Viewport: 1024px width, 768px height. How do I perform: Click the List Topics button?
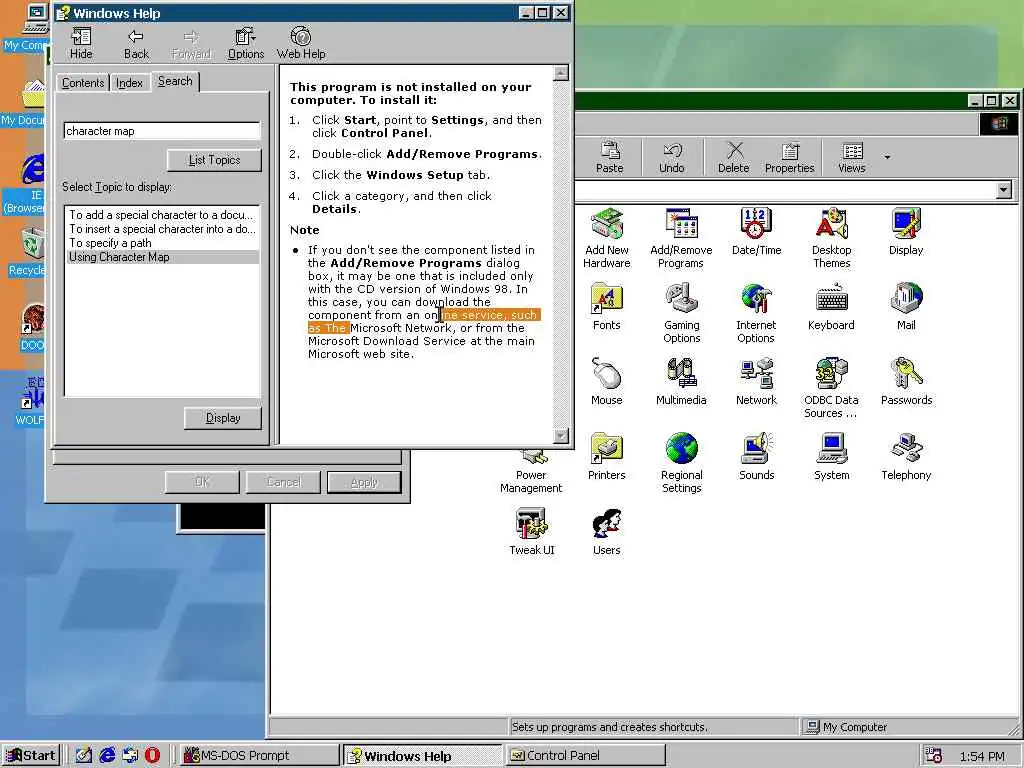tap(214, 160)
